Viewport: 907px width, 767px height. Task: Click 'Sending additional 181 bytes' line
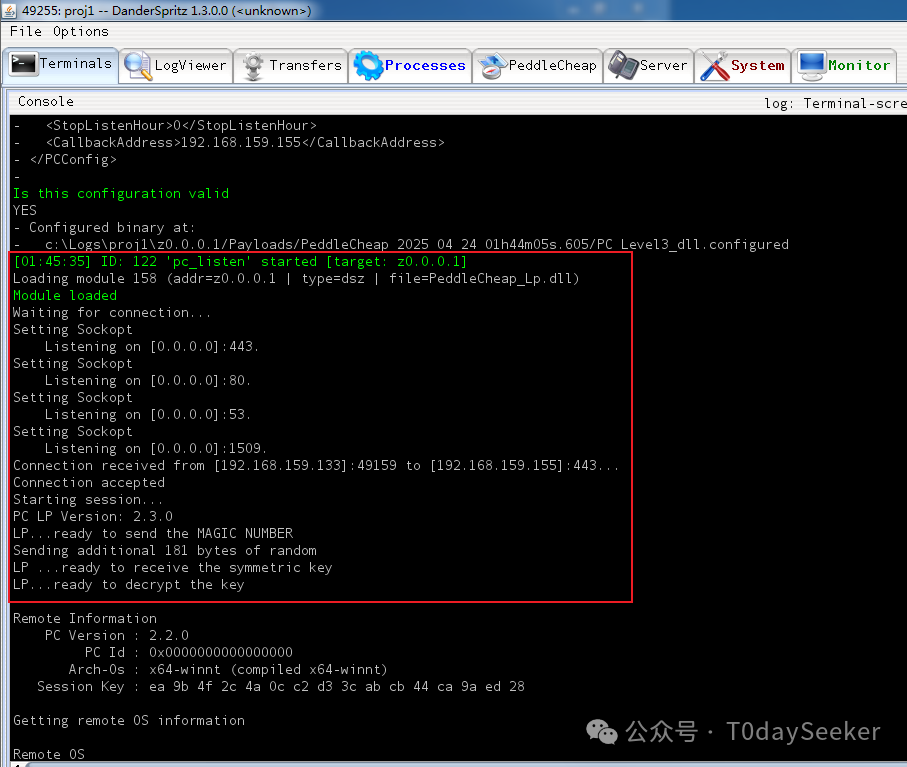click(165, 551)
